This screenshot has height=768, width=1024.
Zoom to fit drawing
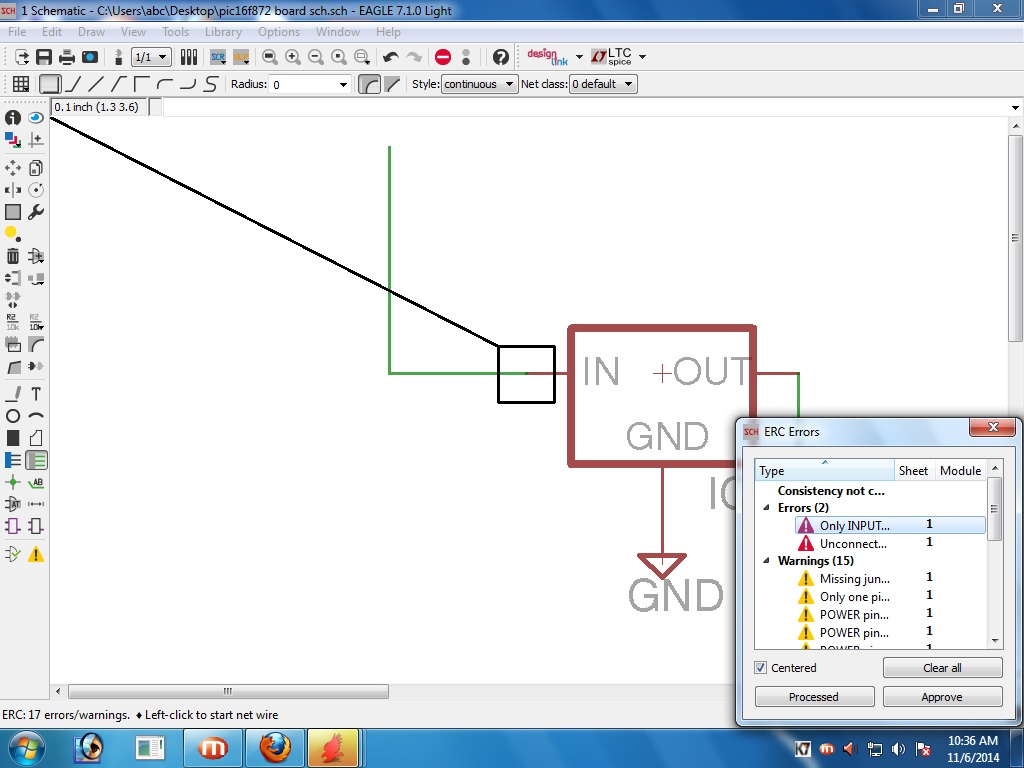click(x=269, y=57)
